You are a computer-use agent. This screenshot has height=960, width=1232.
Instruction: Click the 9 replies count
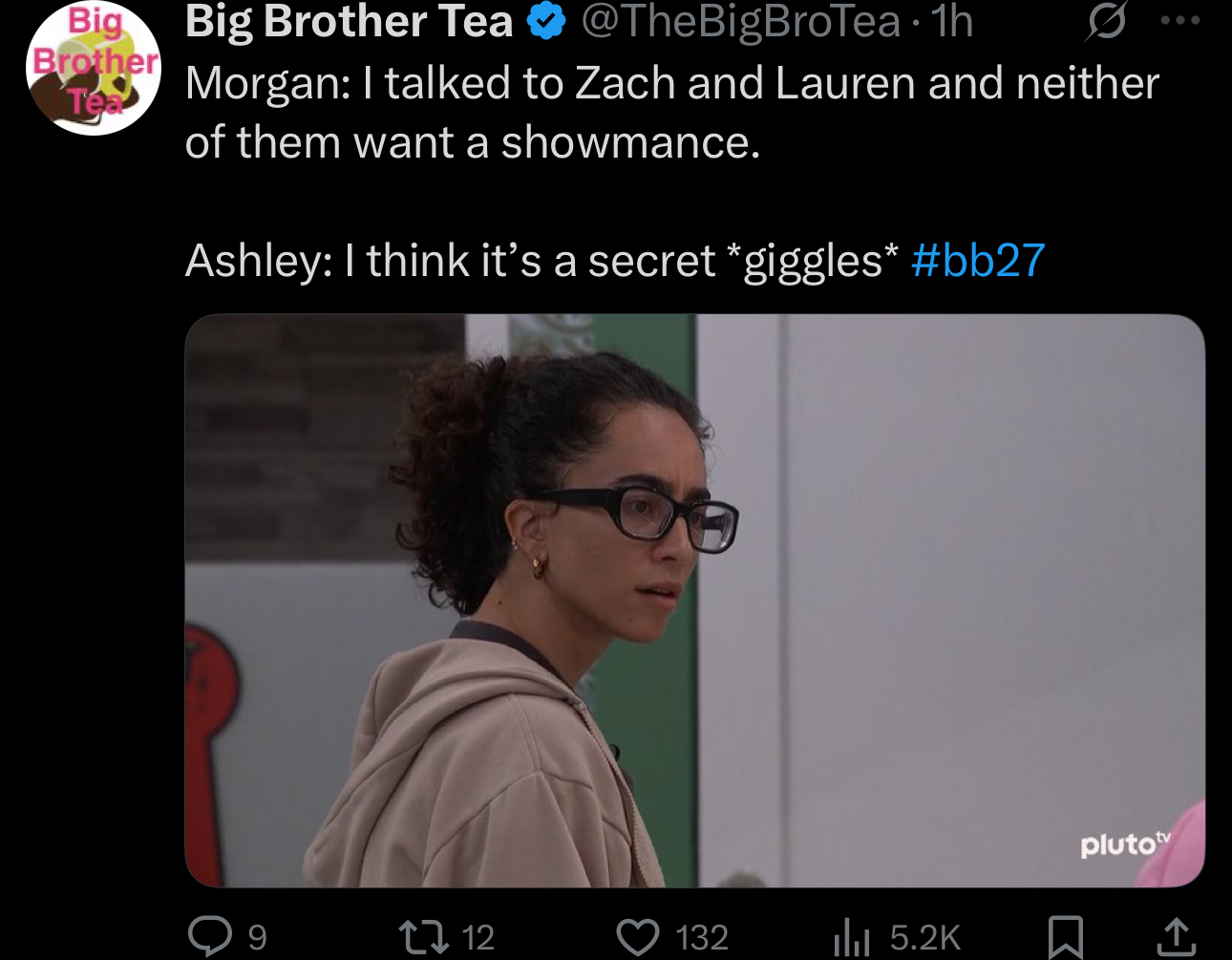coord(257,937)
